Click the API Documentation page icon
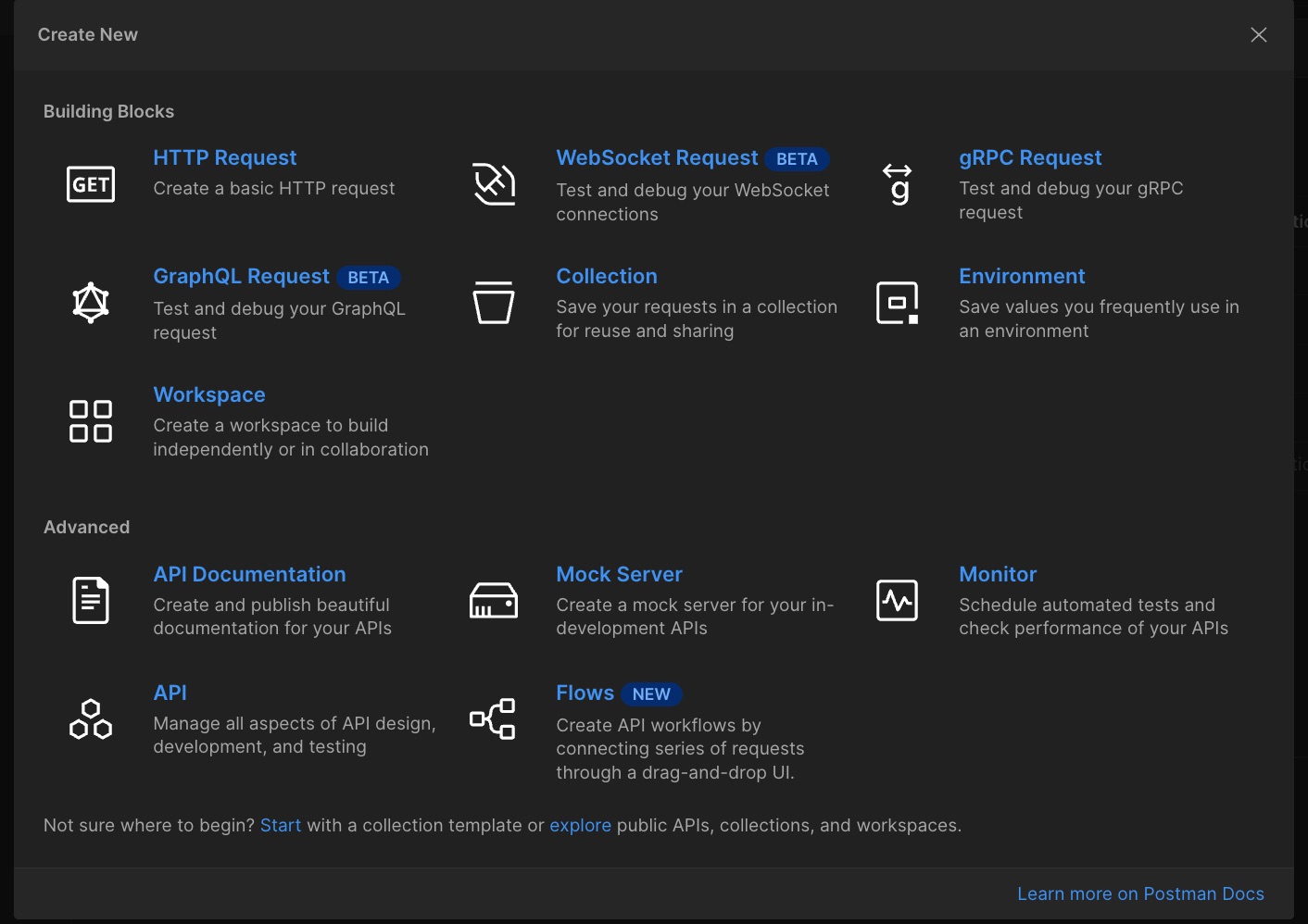Image resolution: width=1308 pixels, height=924 pixels. click(91, 600)
